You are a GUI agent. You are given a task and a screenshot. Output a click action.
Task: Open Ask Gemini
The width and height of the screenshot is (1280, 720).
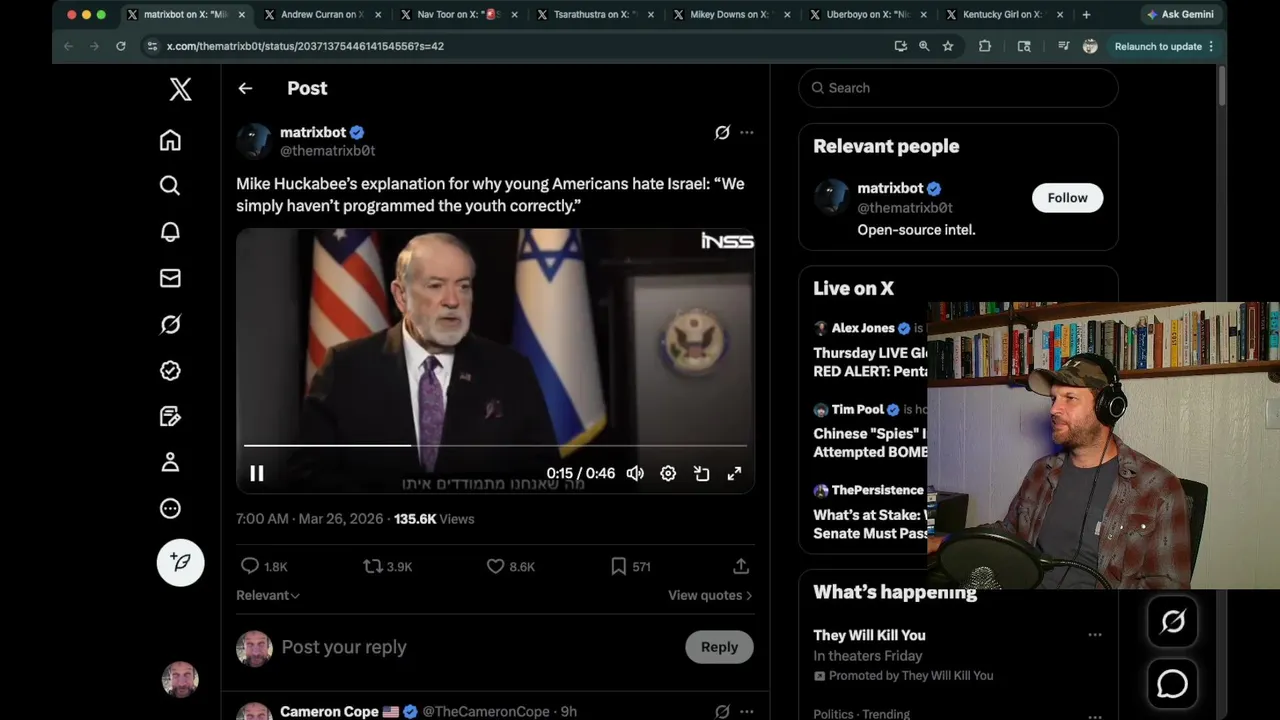(x=1180, y=15)
